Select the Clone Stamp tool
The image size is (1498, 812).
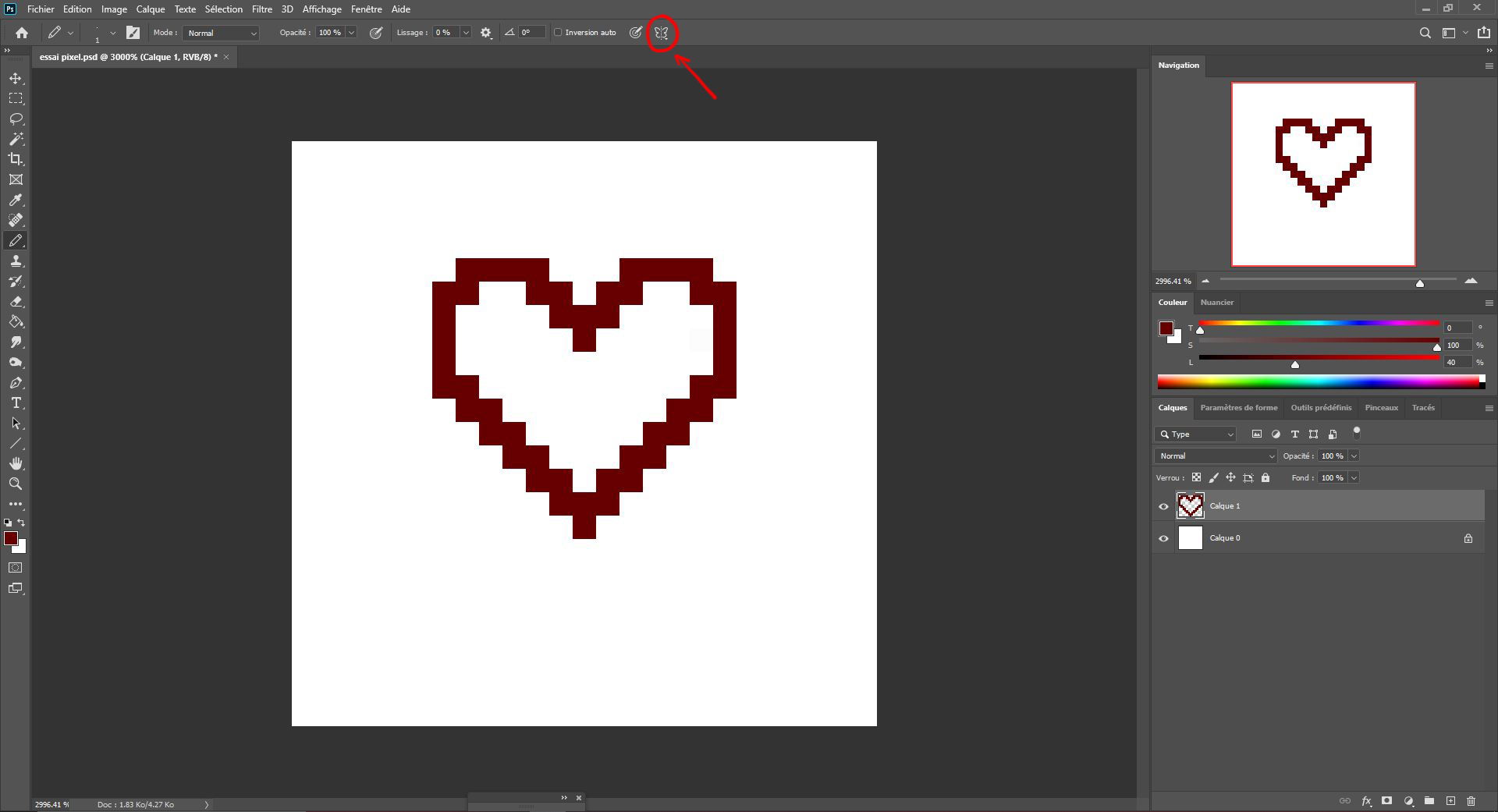click(x=16, y=261)
